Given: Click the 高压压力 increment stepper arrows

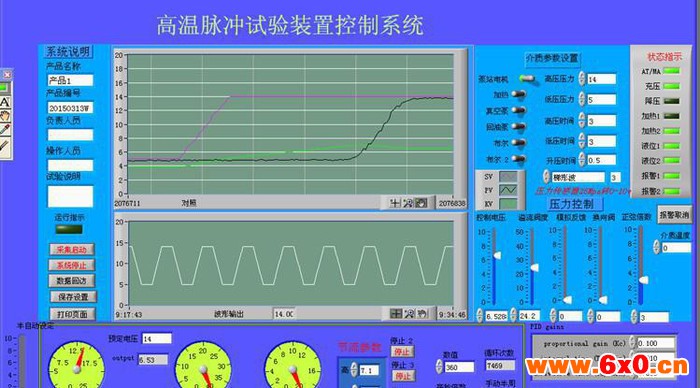Looking at the screenshot, I should tap(581, 79).
